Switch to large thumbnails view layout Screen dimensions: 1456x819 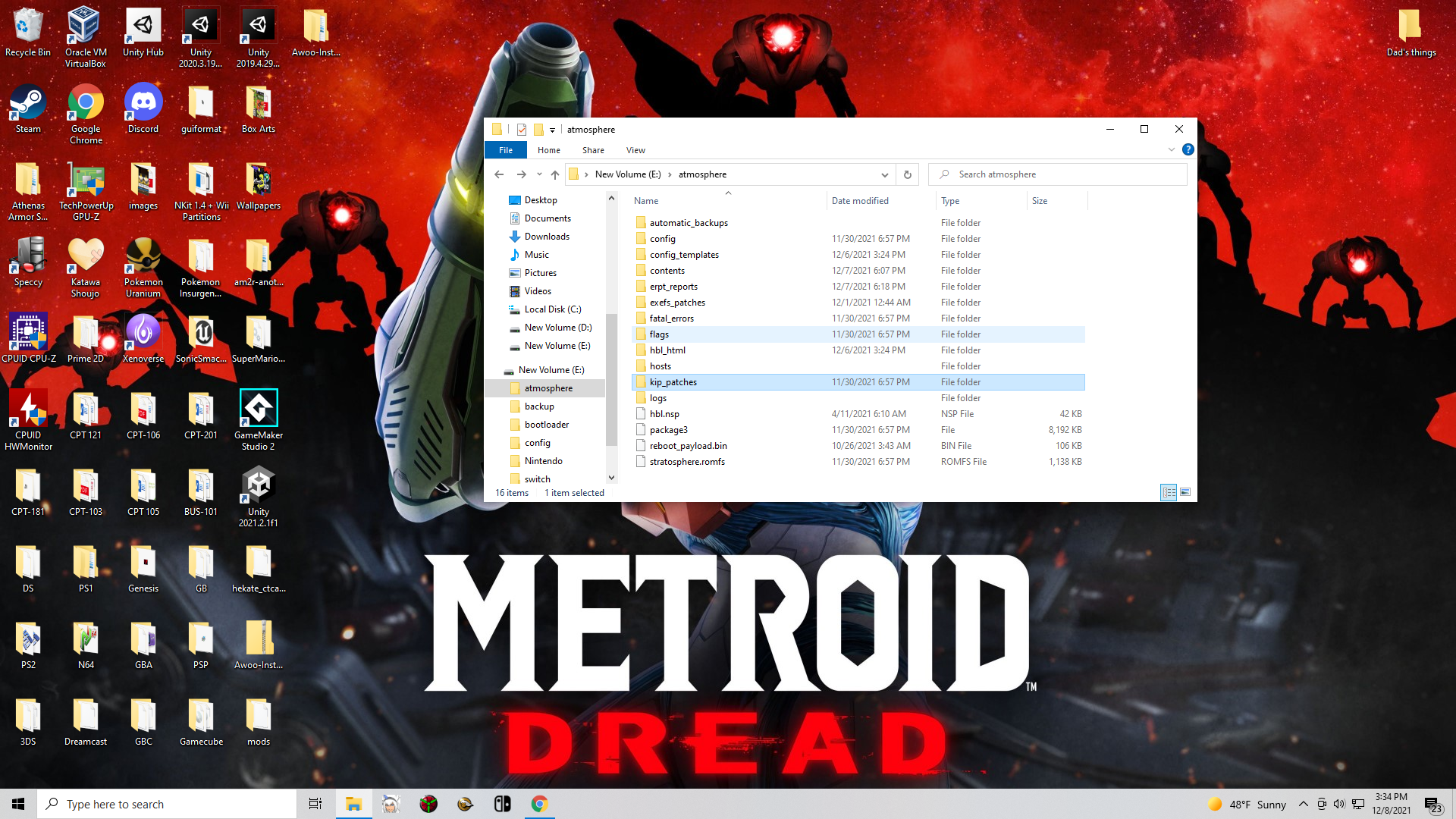coord(1185,492)
